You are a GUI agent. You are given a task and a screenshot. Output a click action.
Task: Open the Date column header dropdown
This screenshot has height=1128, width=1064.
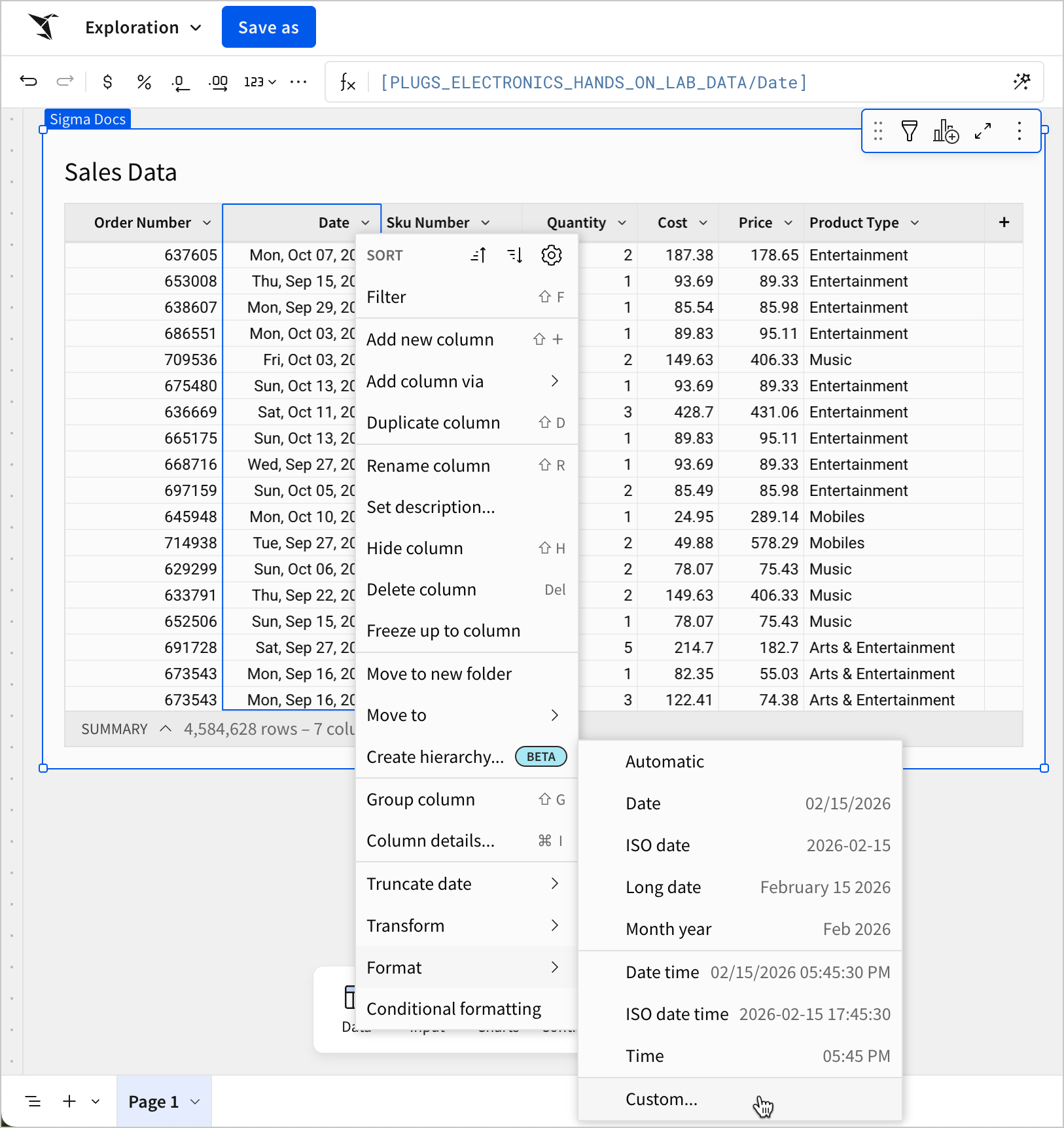(x=366, y=222)
